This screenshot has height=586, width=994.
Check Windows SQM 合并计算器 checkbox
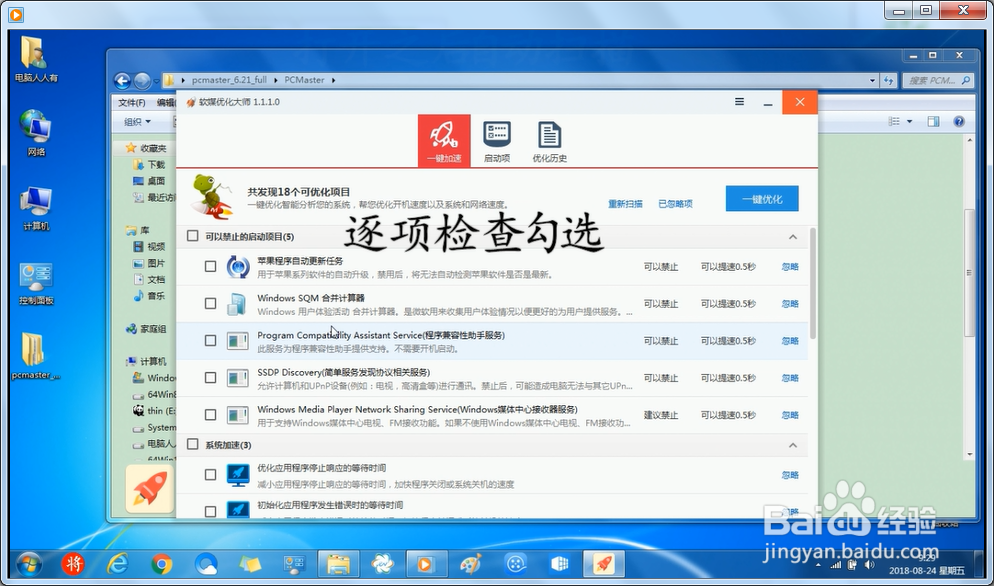pos(210,303)
